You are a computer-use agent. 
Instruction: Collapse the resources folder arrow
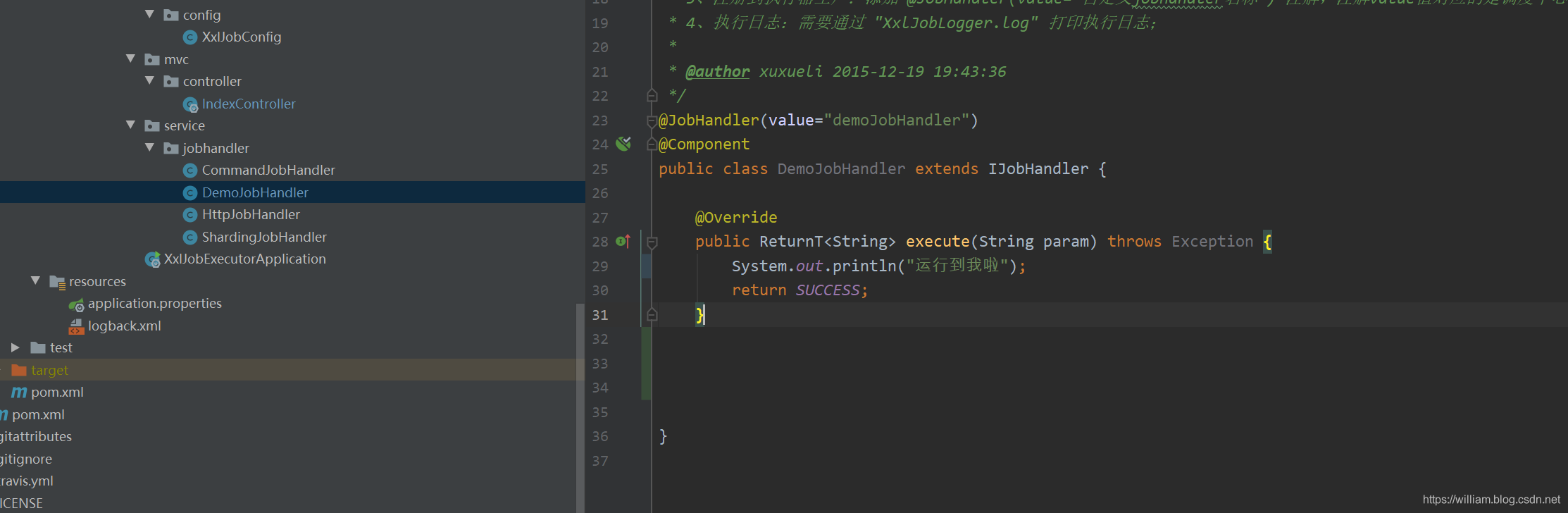pyautogui.click(x=35, y=280)
